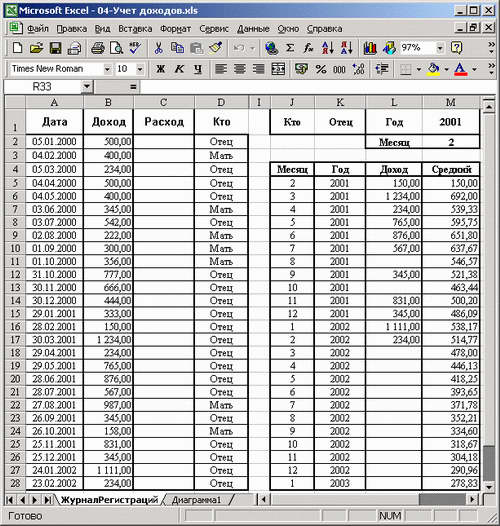Screen dimensions: 500x526
Task: Click cell with date 05.01.2000
Action: pos(54,142)
